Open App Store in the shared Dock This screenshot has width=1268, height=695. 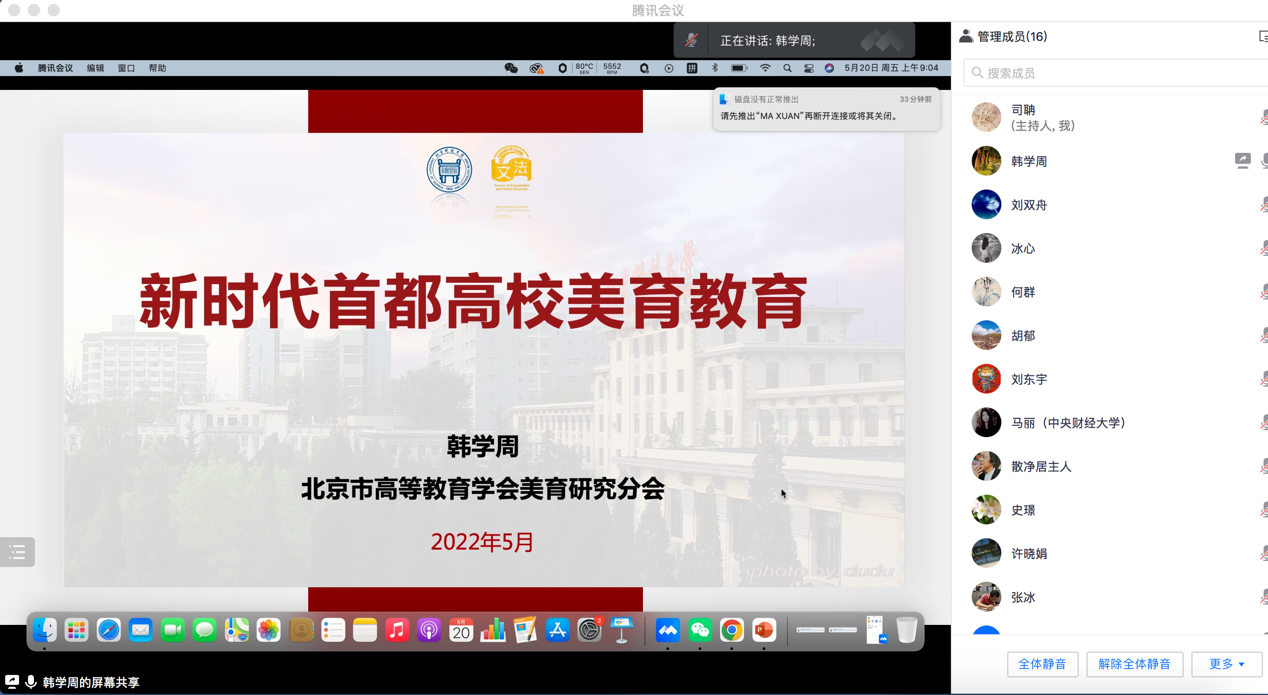pyautogui.click(x=557, y=630)
